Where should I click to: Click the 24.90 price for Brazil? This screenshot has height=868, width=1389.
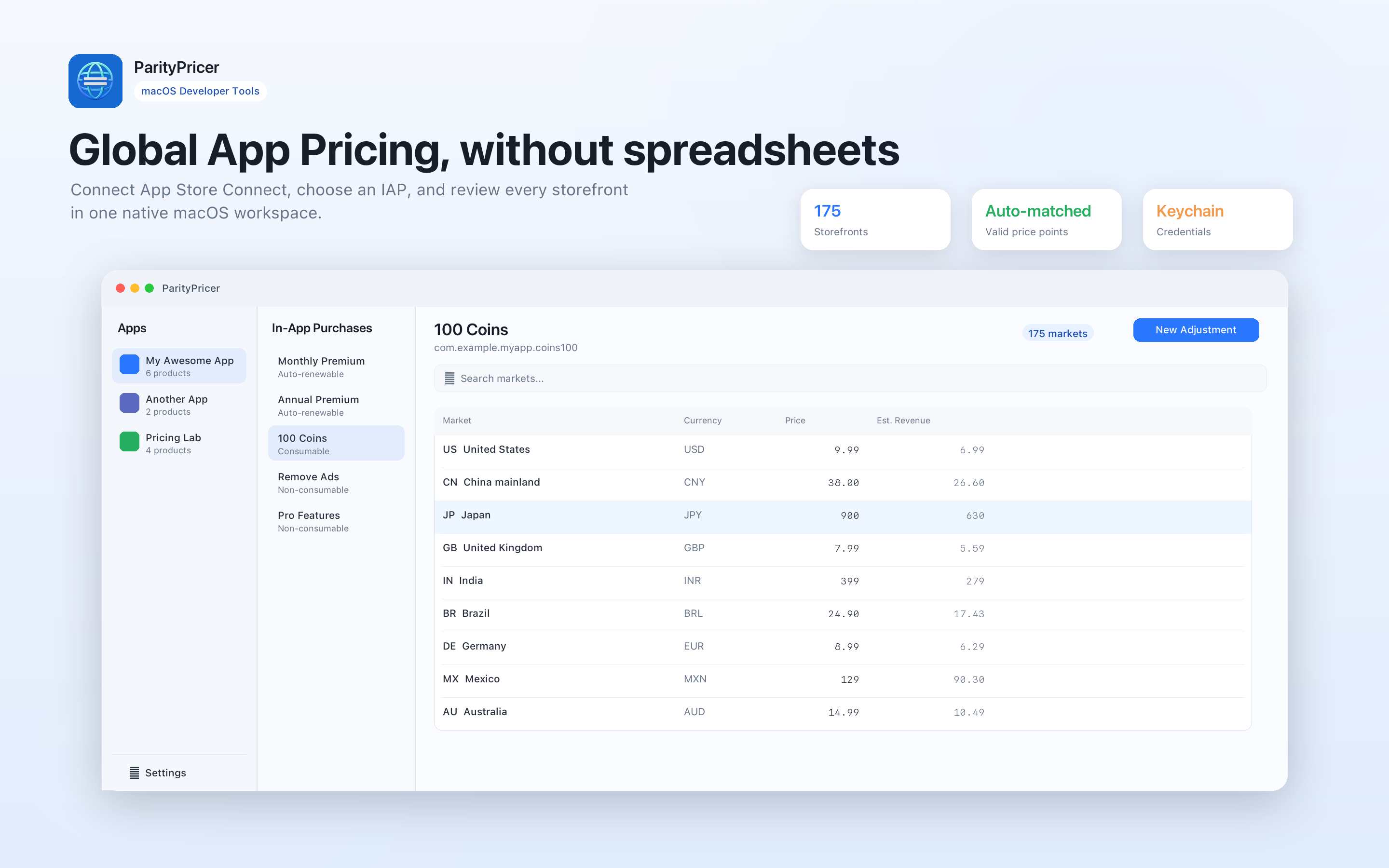tap(843, 614)
